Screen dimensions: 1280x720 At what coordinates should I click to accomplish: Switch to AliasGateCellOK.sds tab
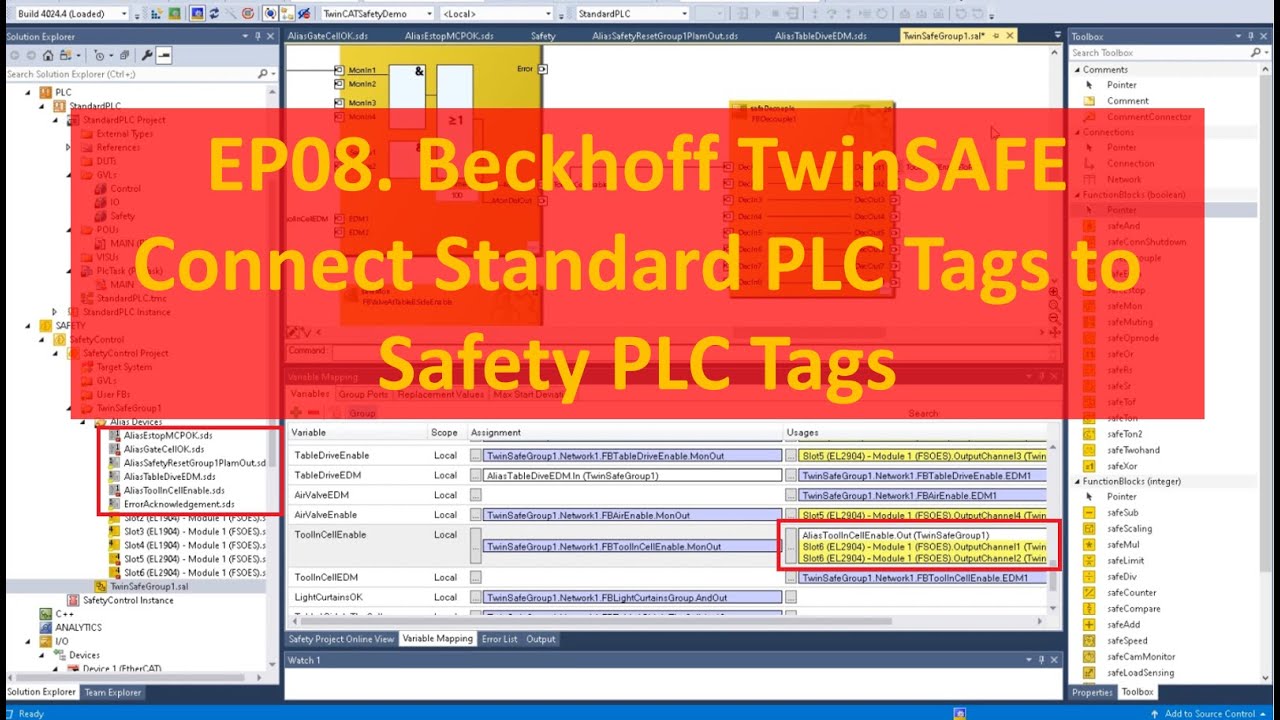click(328, 36)
